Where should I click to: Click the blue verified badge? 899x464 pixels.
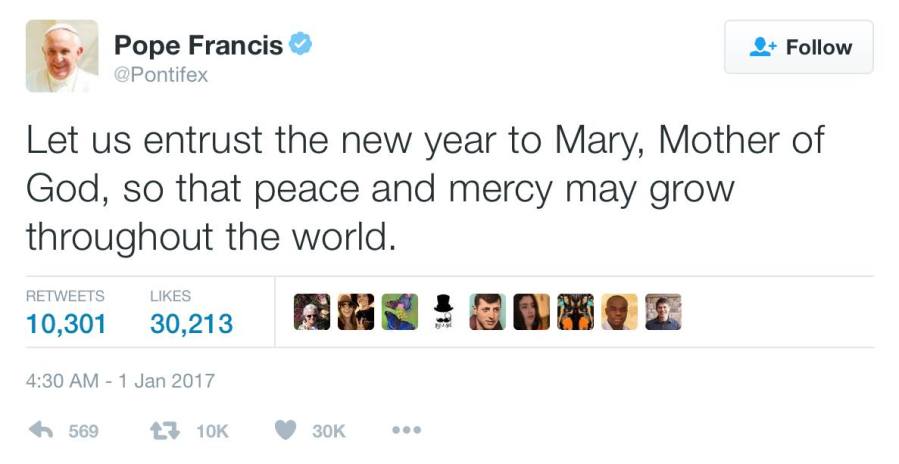click(300, 45)
